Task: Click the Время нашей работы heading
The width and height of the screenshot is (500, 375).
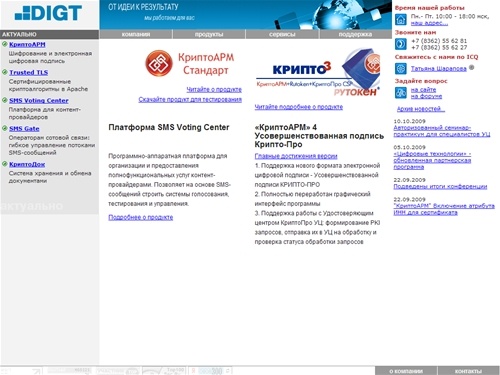Action: pyautogui.click(x=429, y=8)
